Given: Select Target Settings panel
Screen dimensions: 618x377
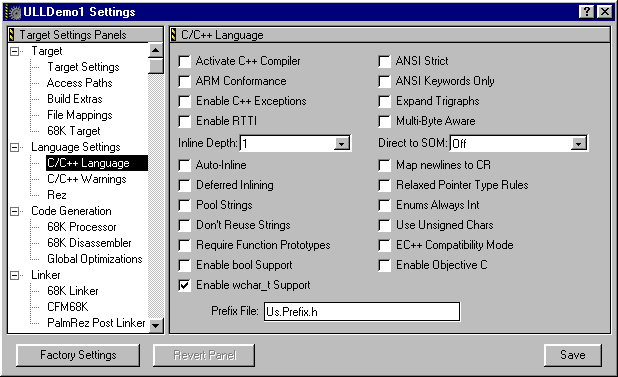Looking at the screenshot, I should [x=83, y=67].
